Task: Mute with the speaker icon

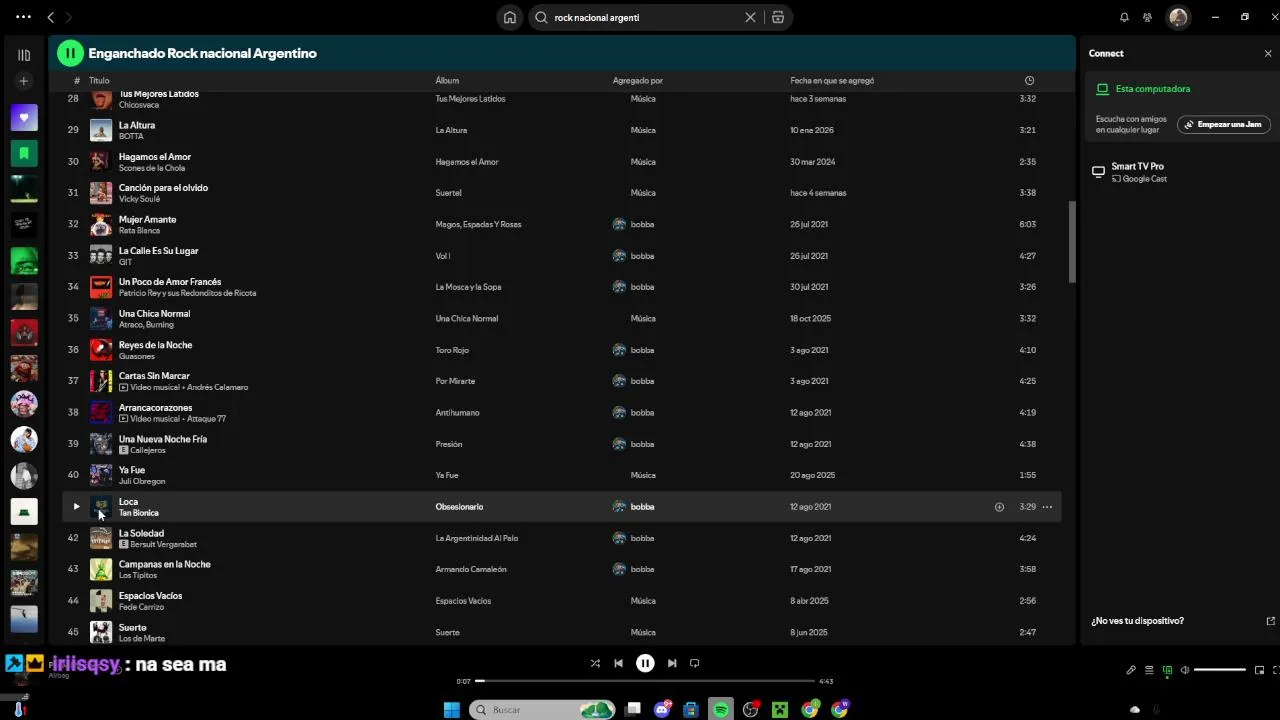Action: (1184, 670)
